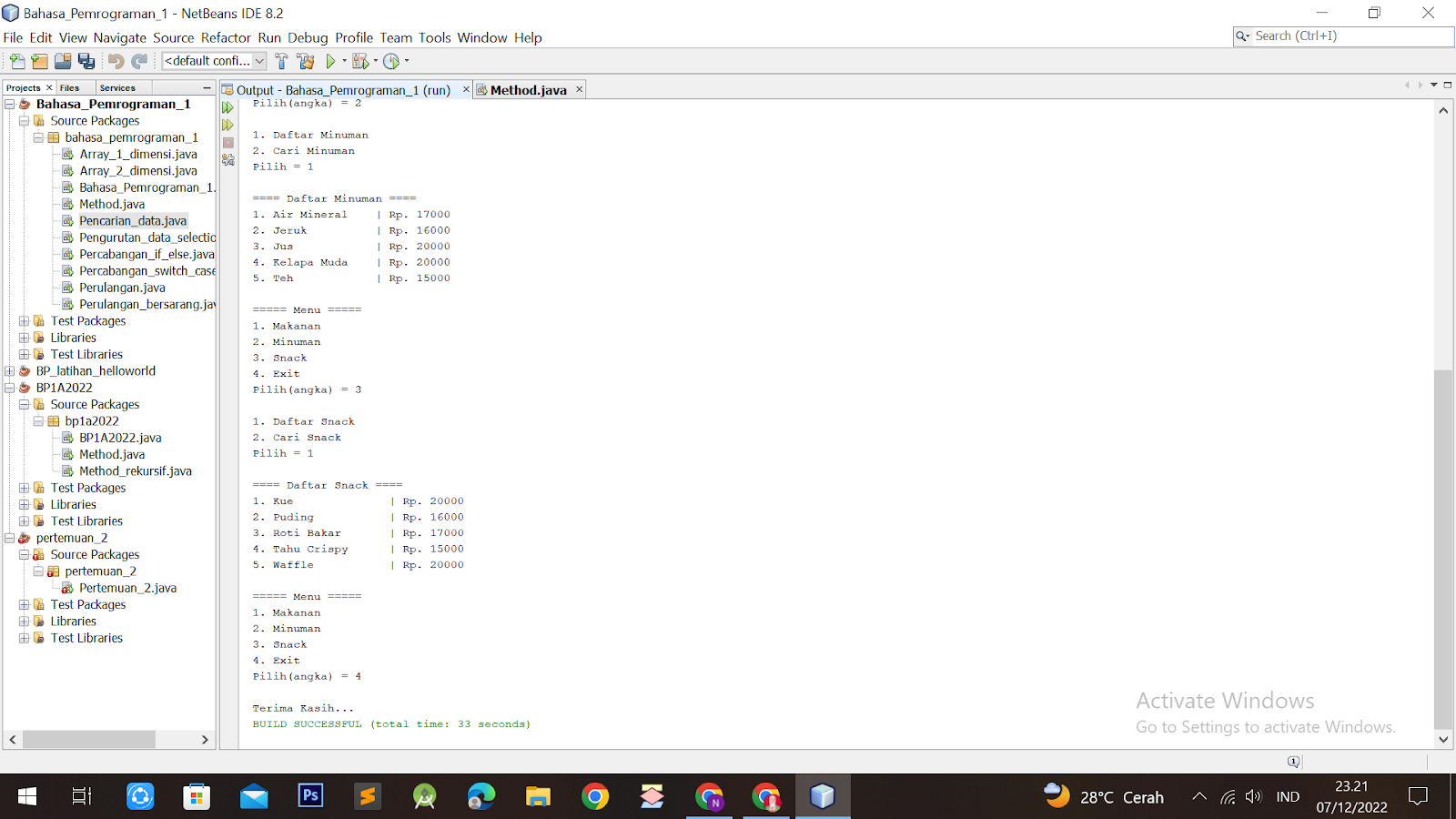Click the Build Project hammer icon

pos(281,61)
